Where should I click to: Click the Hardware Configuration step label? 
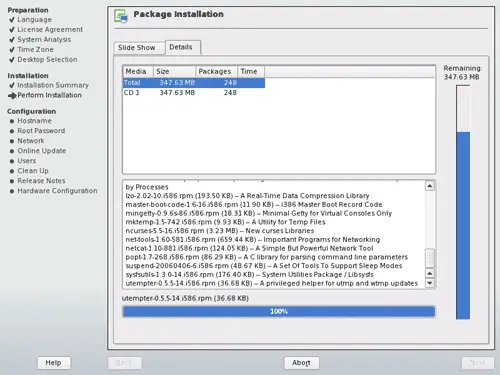point(57,191)
